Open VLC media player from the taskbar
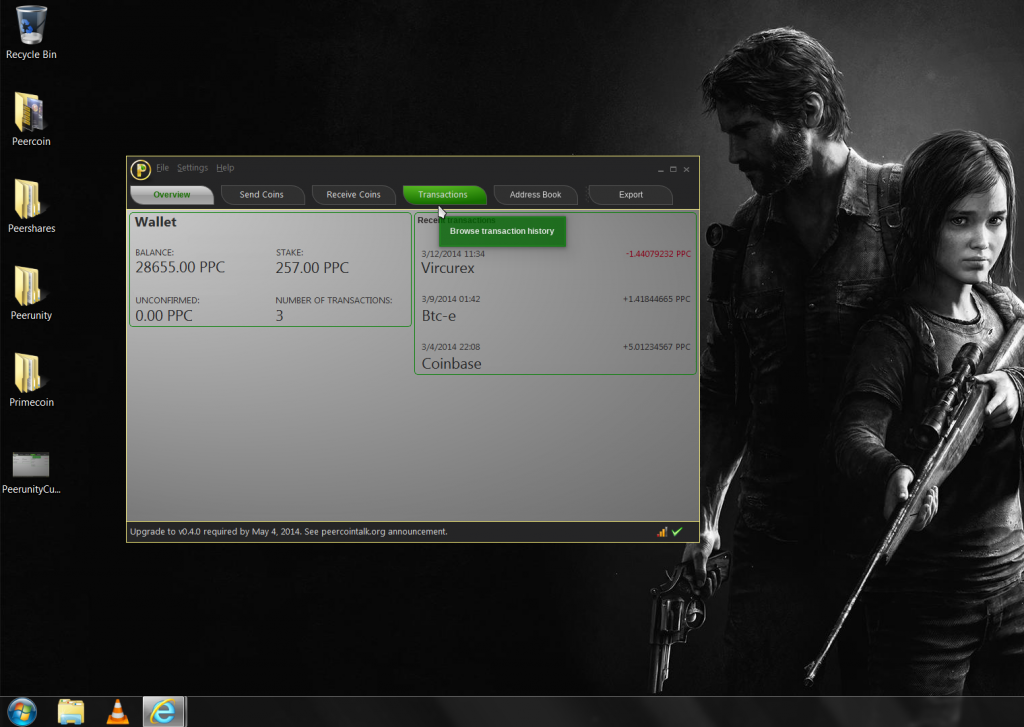 [x=118, y=712]
